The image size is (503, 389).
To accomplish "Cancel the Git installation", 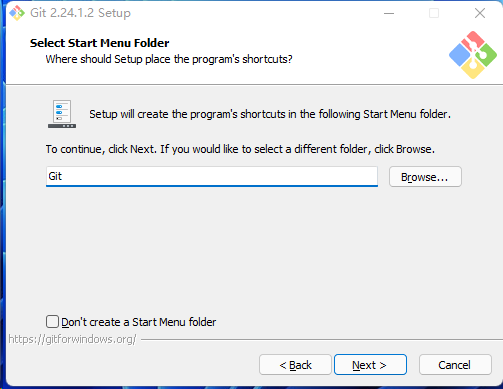I will [x=455, y=365].
